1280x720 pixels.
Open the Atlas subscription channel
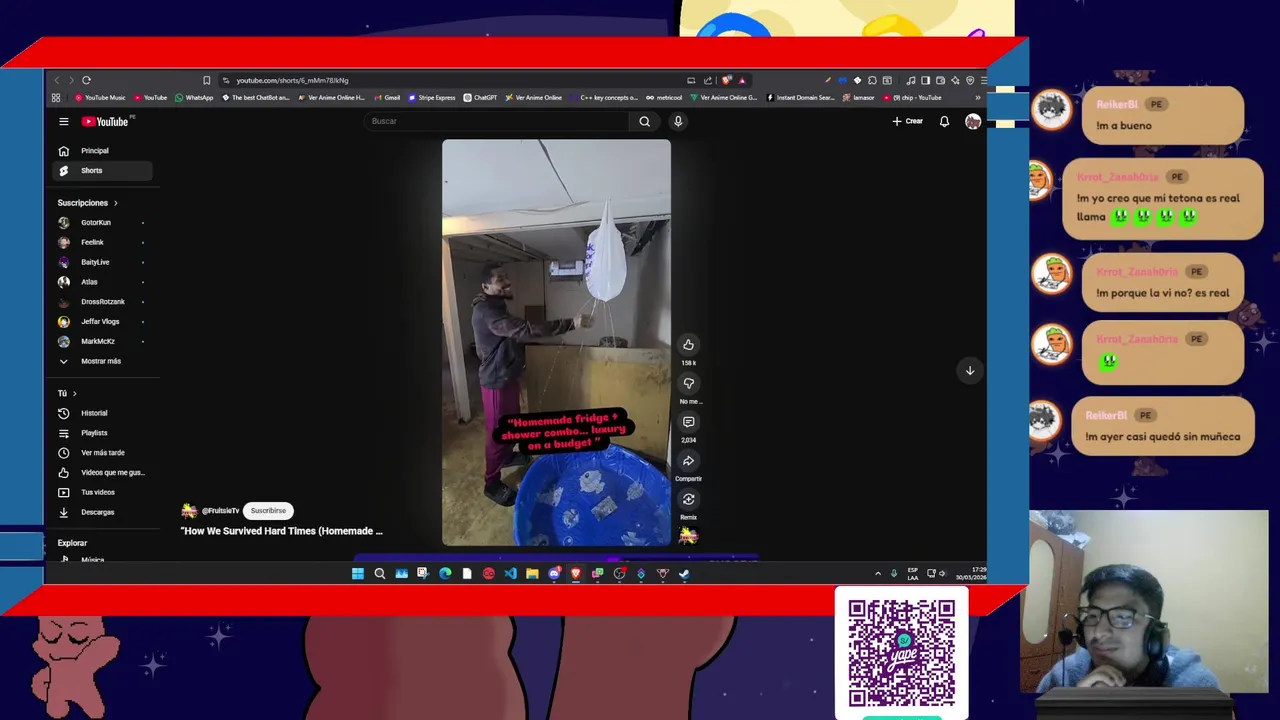(102, 282)
